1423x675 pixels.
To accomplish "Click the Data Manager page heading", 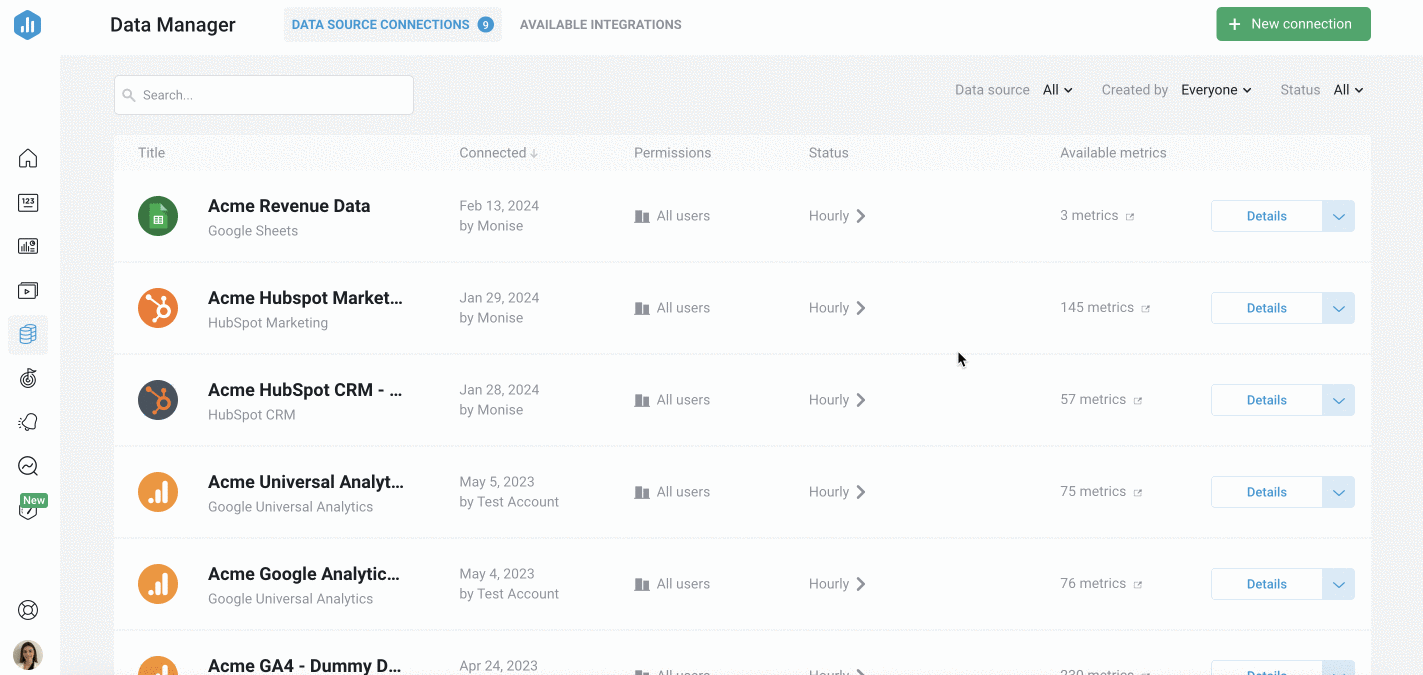I will coord(173,25).
